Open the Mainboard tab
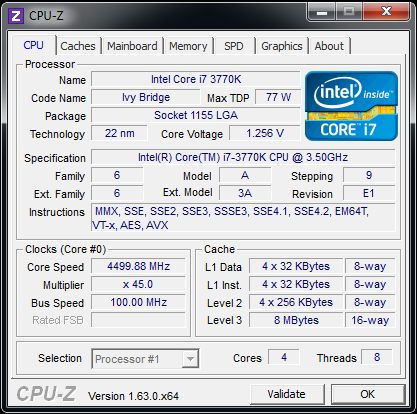Image resolution: width=417 pixels, height=414 pixels. point(132,46)
